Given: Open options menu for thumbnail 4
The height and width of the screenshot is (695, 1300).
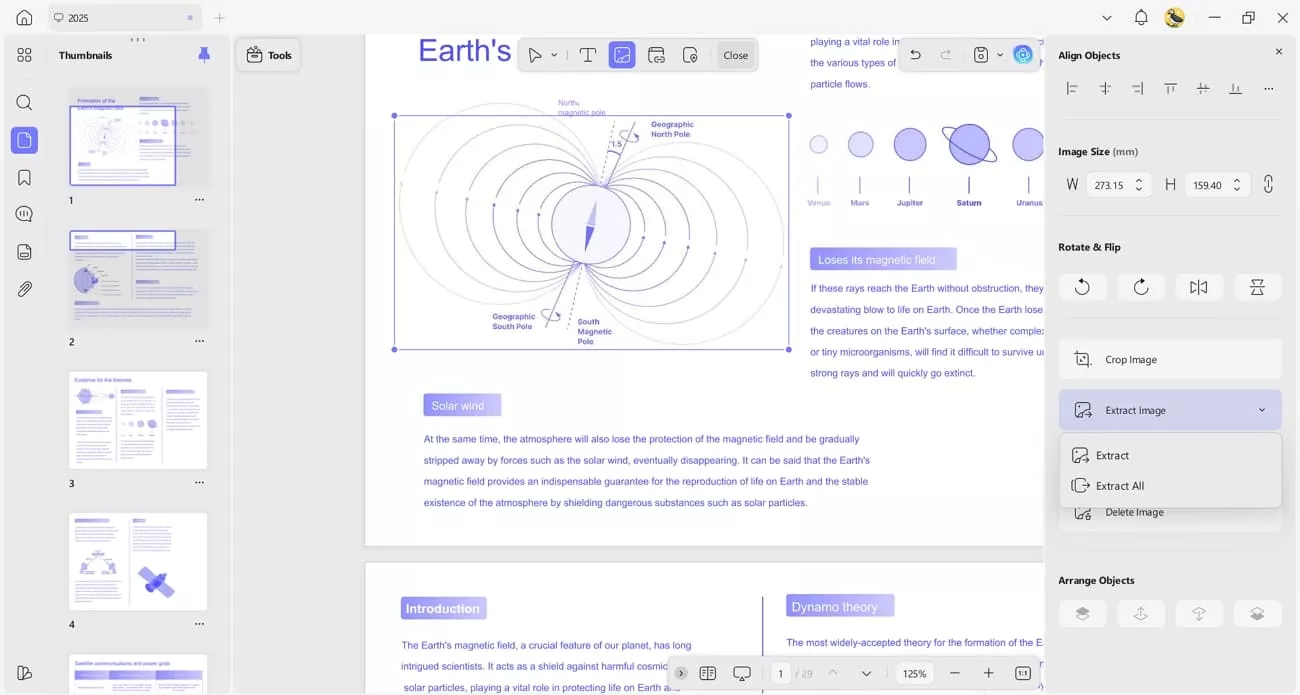Looking at the screenshot, I should [x=199, y=625].
